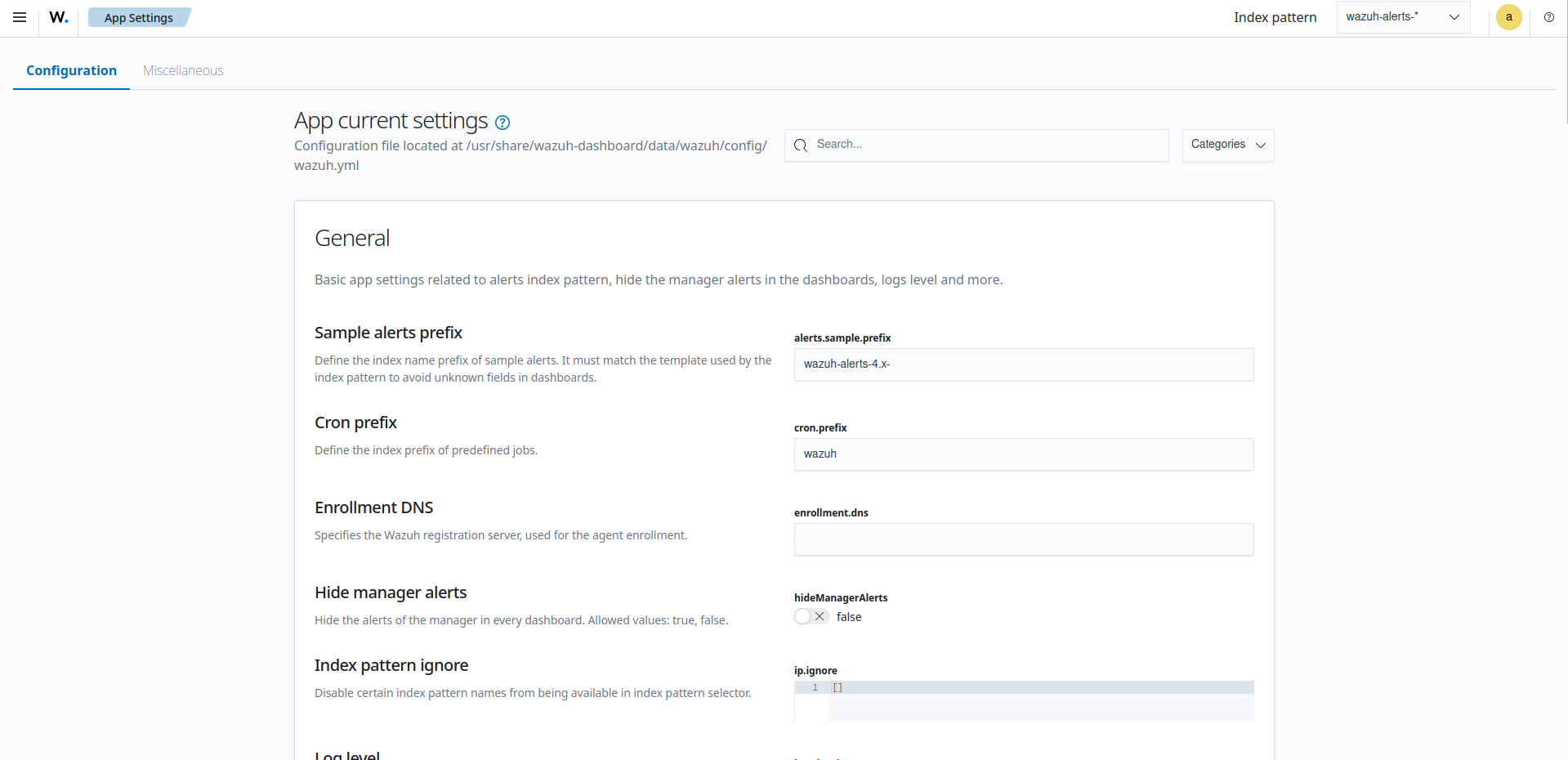Click the configuration file location text
Screen dimensions: 1568x760
tap(530, 155)
